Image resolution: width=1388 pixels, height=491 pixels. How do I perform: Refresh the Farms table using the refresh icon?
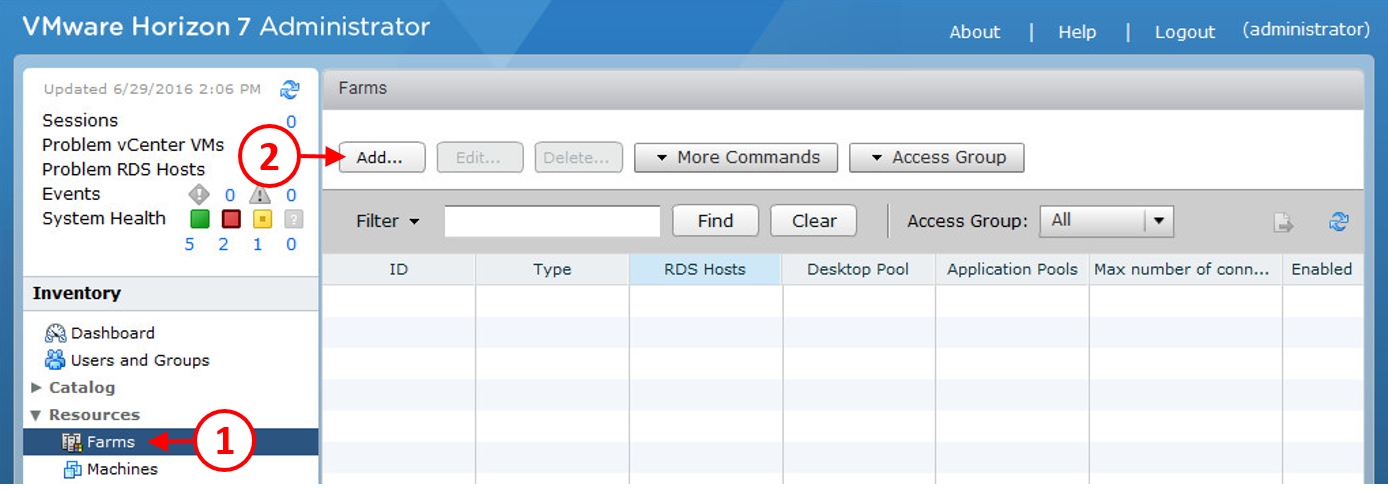pos(1339,222)
